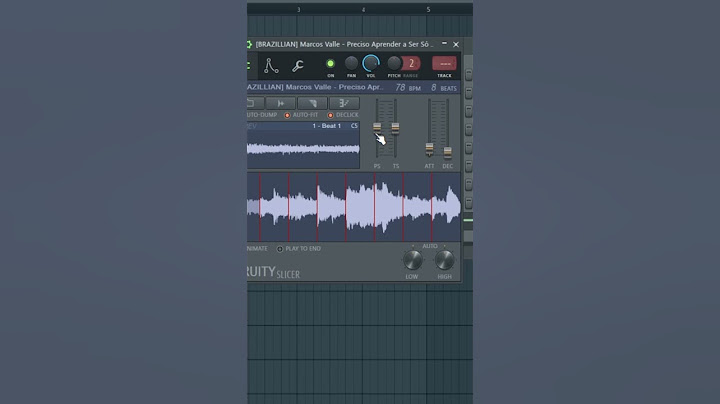The height and width of the screenshot is (404, 720).
Task: Click the HIGH filter knob
Action: tap(444, 260)
